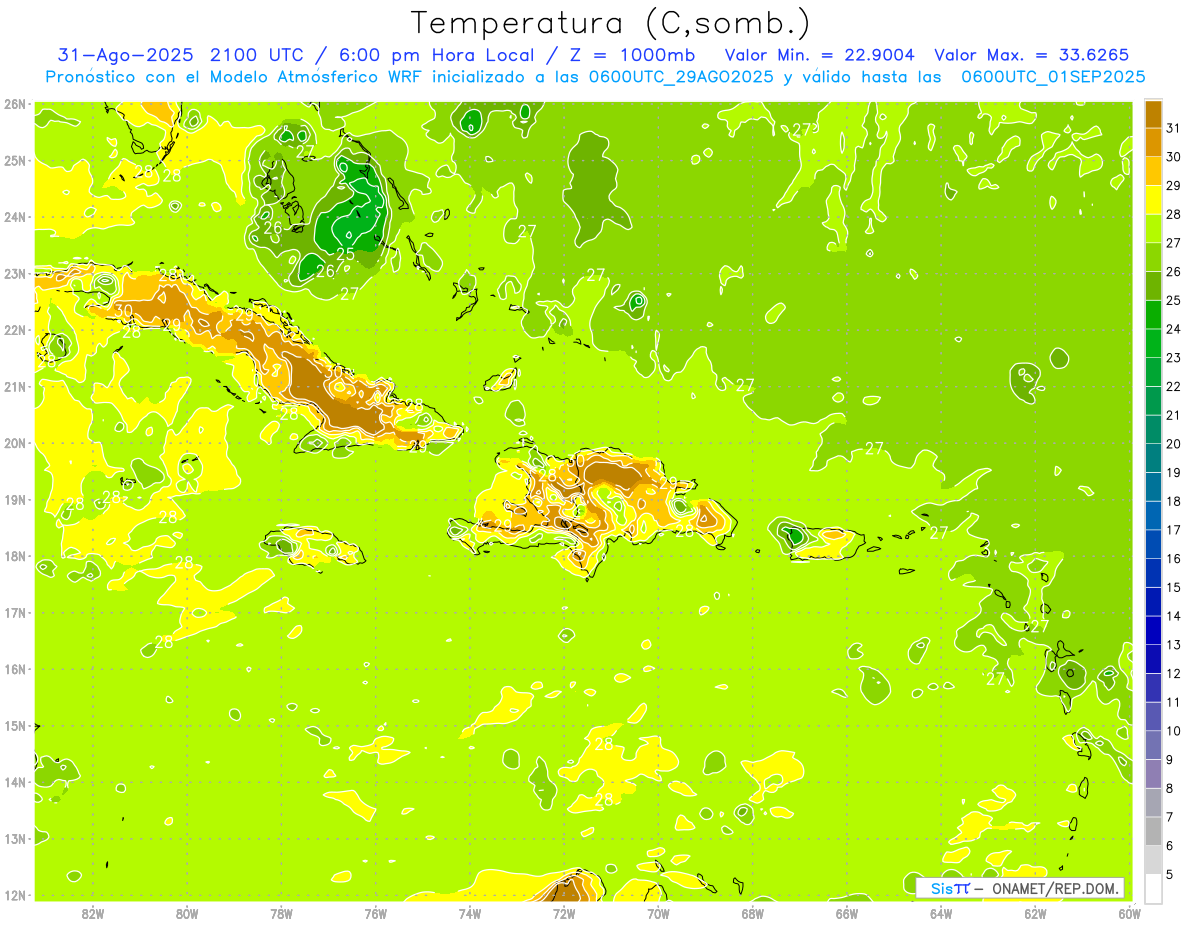
Task: Click the 70W longitude axis label
Action: (658, 913)
